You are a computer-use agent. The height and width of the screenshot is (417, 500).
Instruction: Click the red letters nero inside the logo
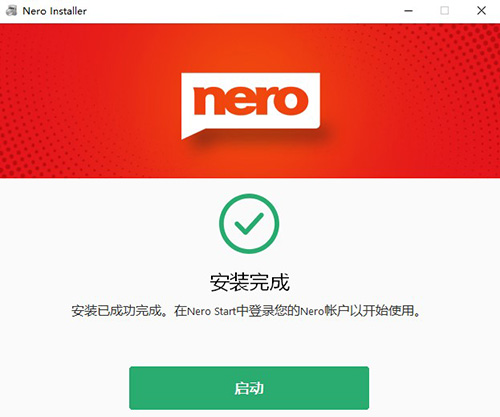pyautogui.click(x=251, y=100)
